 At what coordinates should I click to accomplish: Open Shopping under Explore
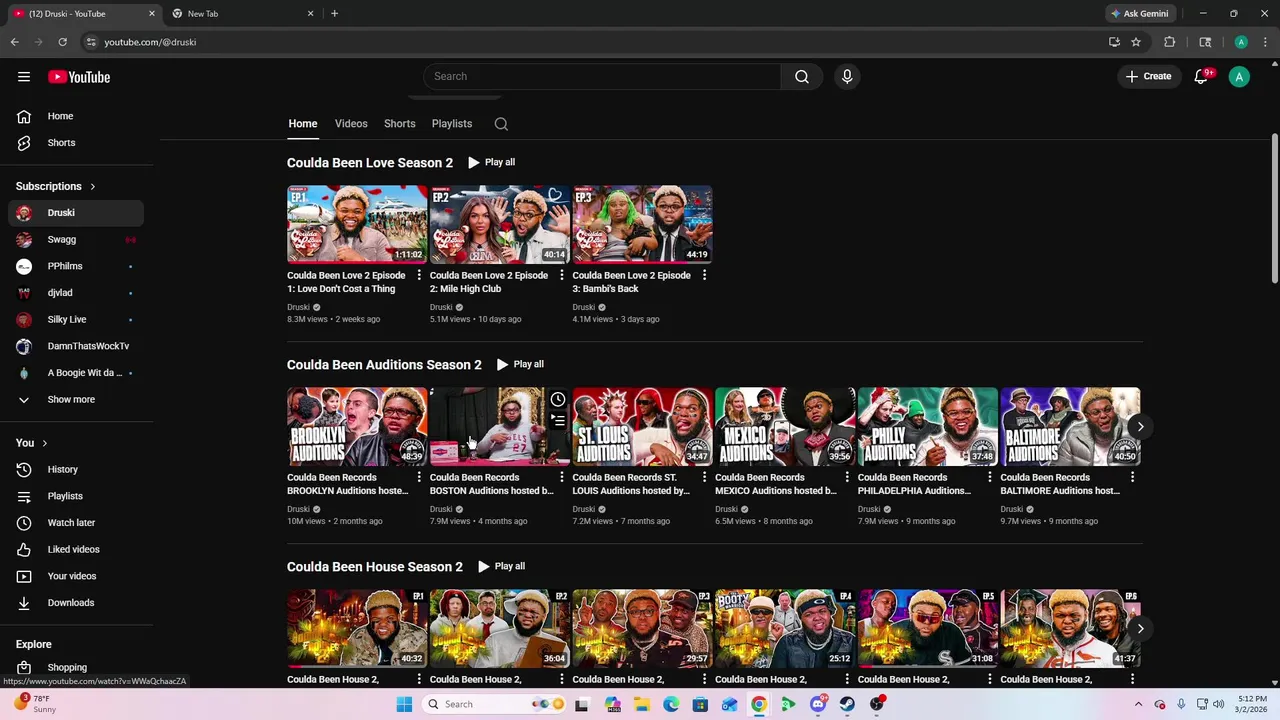click(x=76, y=667)
